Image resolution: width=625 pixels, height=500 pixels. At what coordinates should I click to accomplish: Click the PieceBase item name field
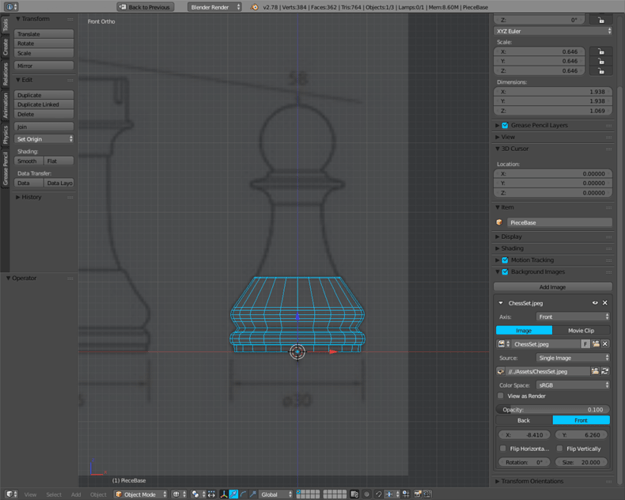coord(559,222)
